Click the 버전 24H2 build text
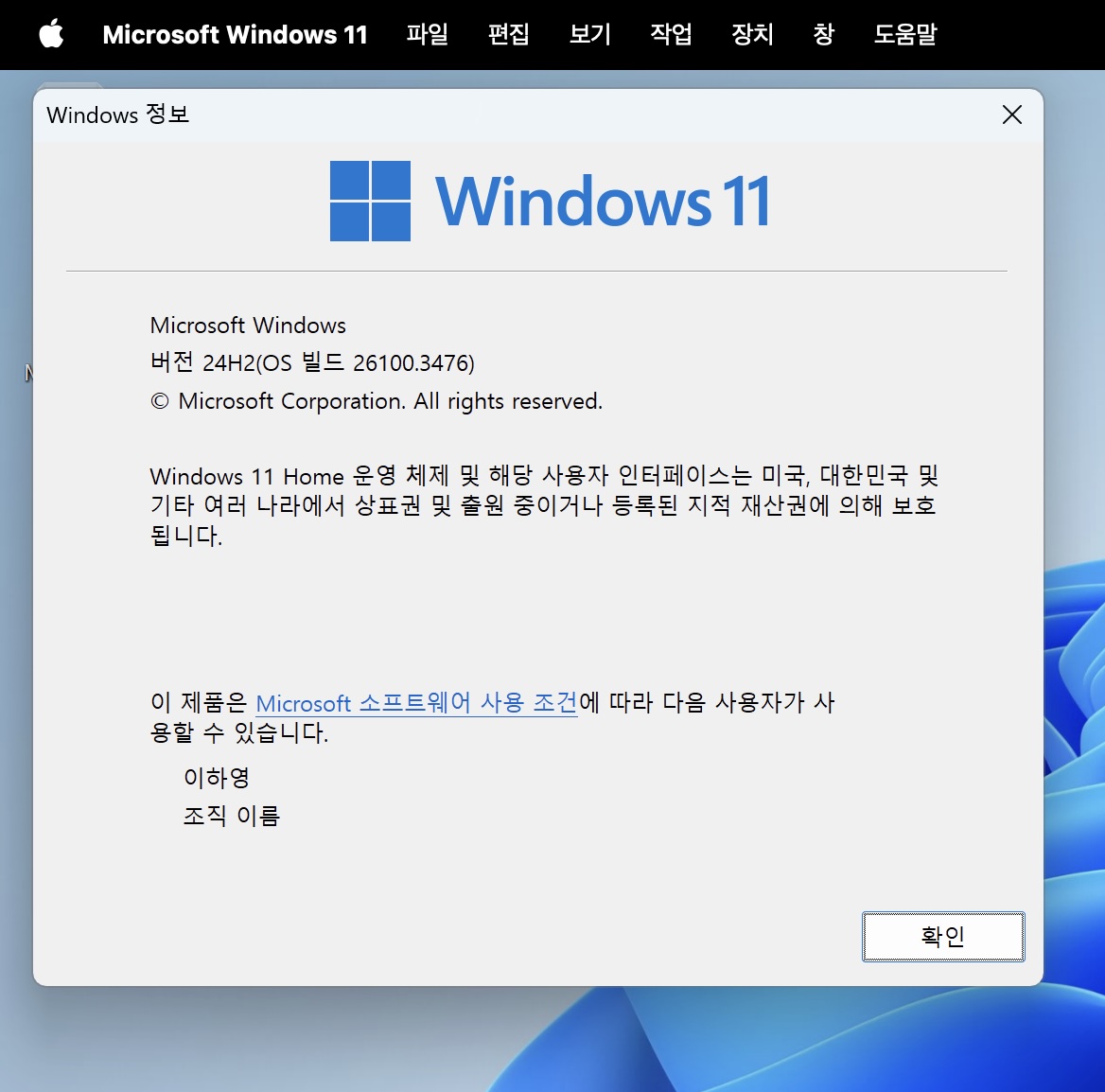 (312, 362)
